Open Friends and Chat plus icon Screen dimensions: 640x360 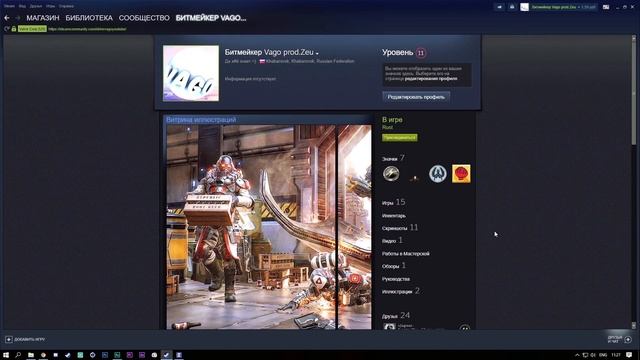click(x=628, y=340)
